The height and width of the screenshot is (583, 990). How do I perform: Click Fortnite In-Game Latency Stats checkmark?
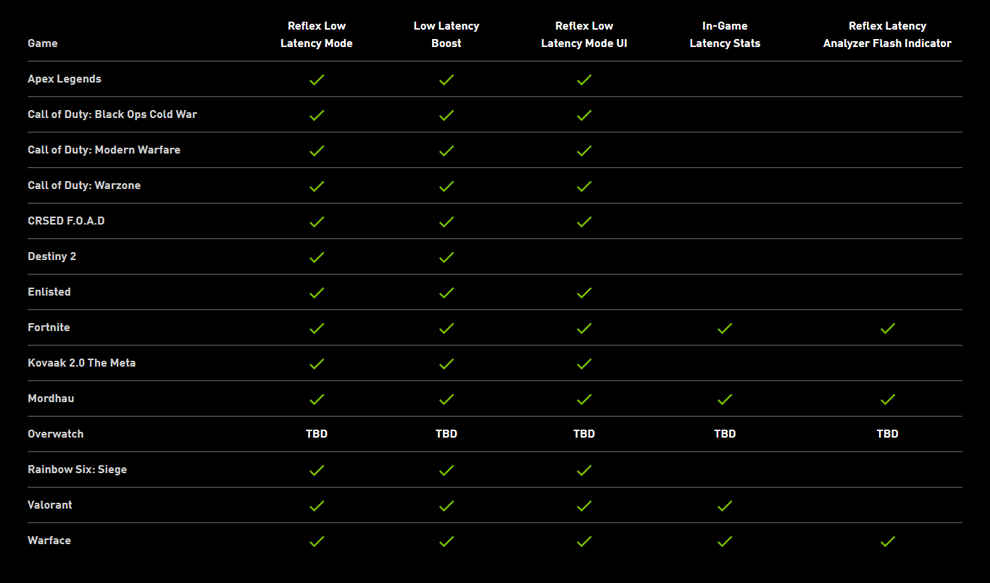click(725, 328)
